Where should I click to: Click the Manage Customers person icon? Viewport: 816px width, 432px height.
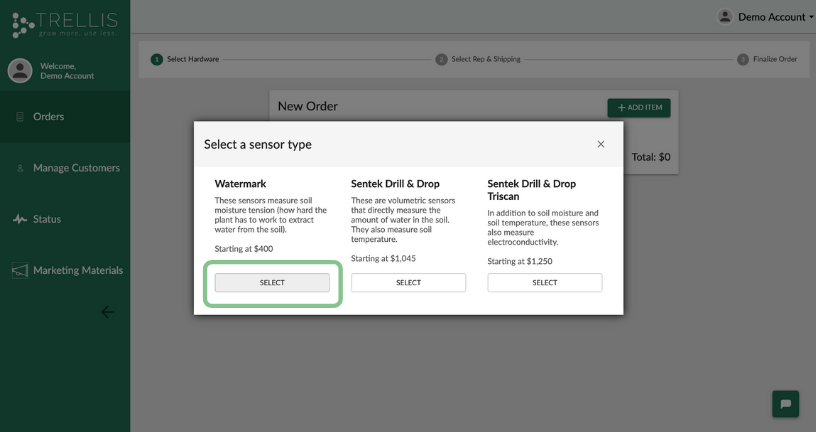[20, 168]
